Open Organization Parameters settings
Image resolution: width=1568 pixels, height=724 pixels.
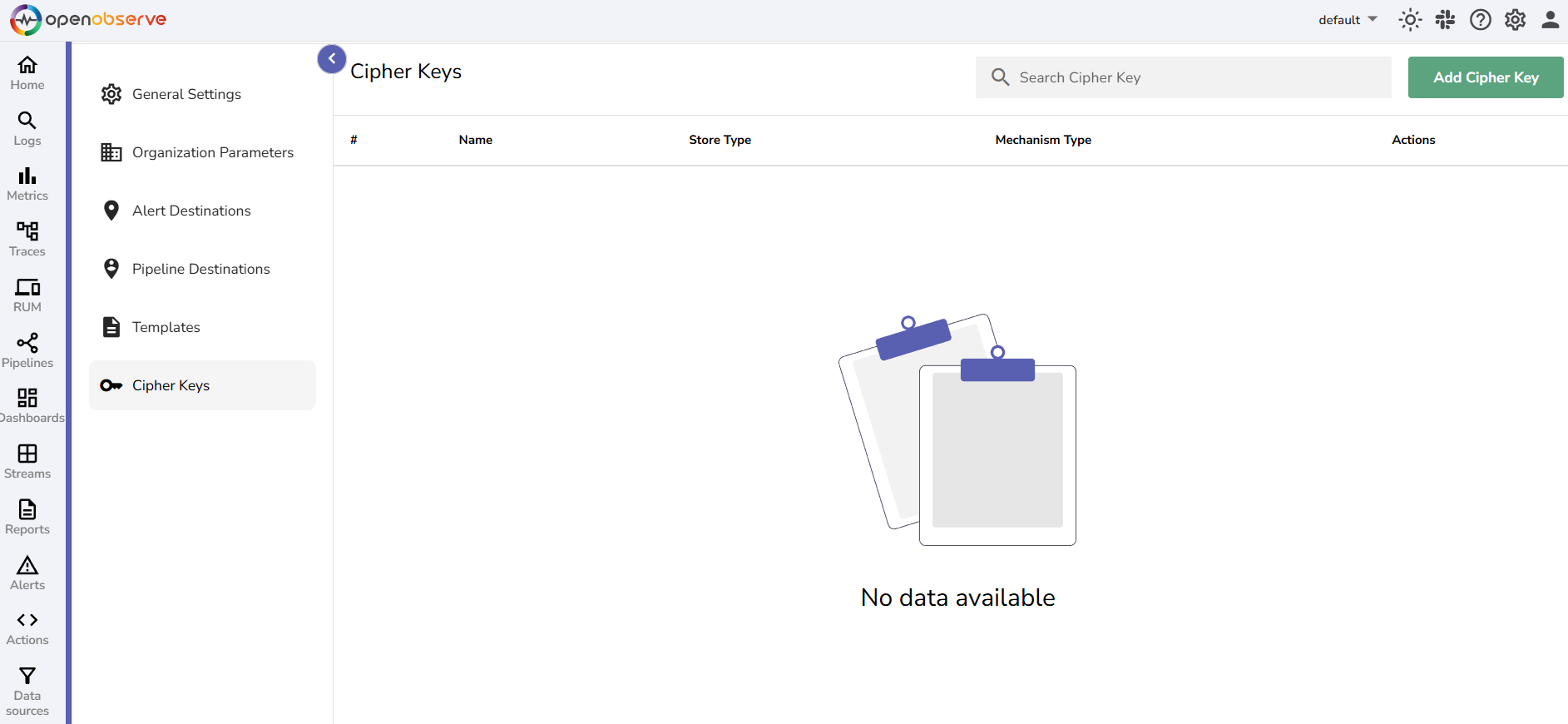212,152
